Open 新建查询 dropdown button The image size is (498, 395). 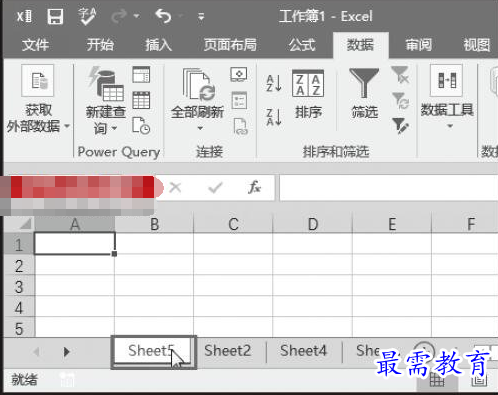(105, 102)
